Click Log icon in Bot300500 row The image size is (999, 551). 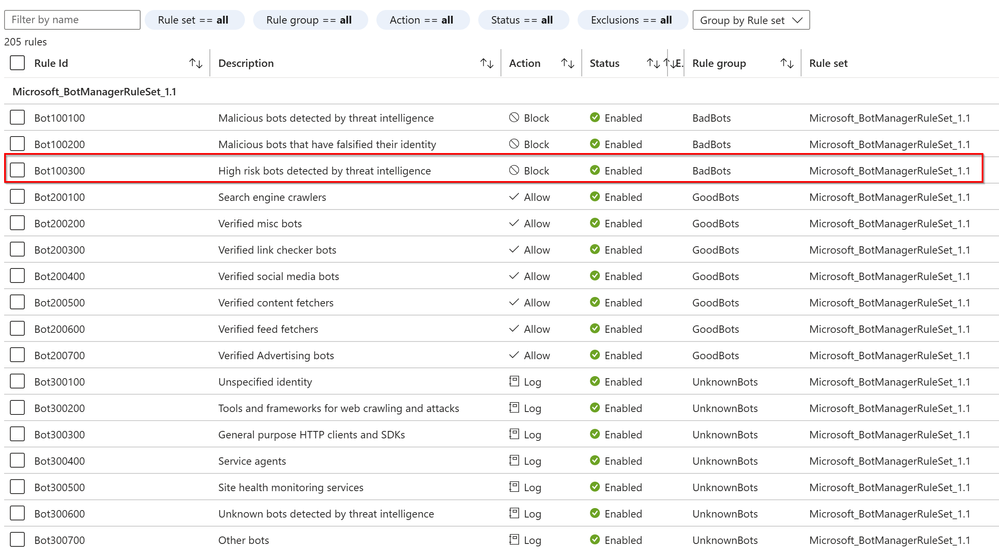tap(514, 487)
